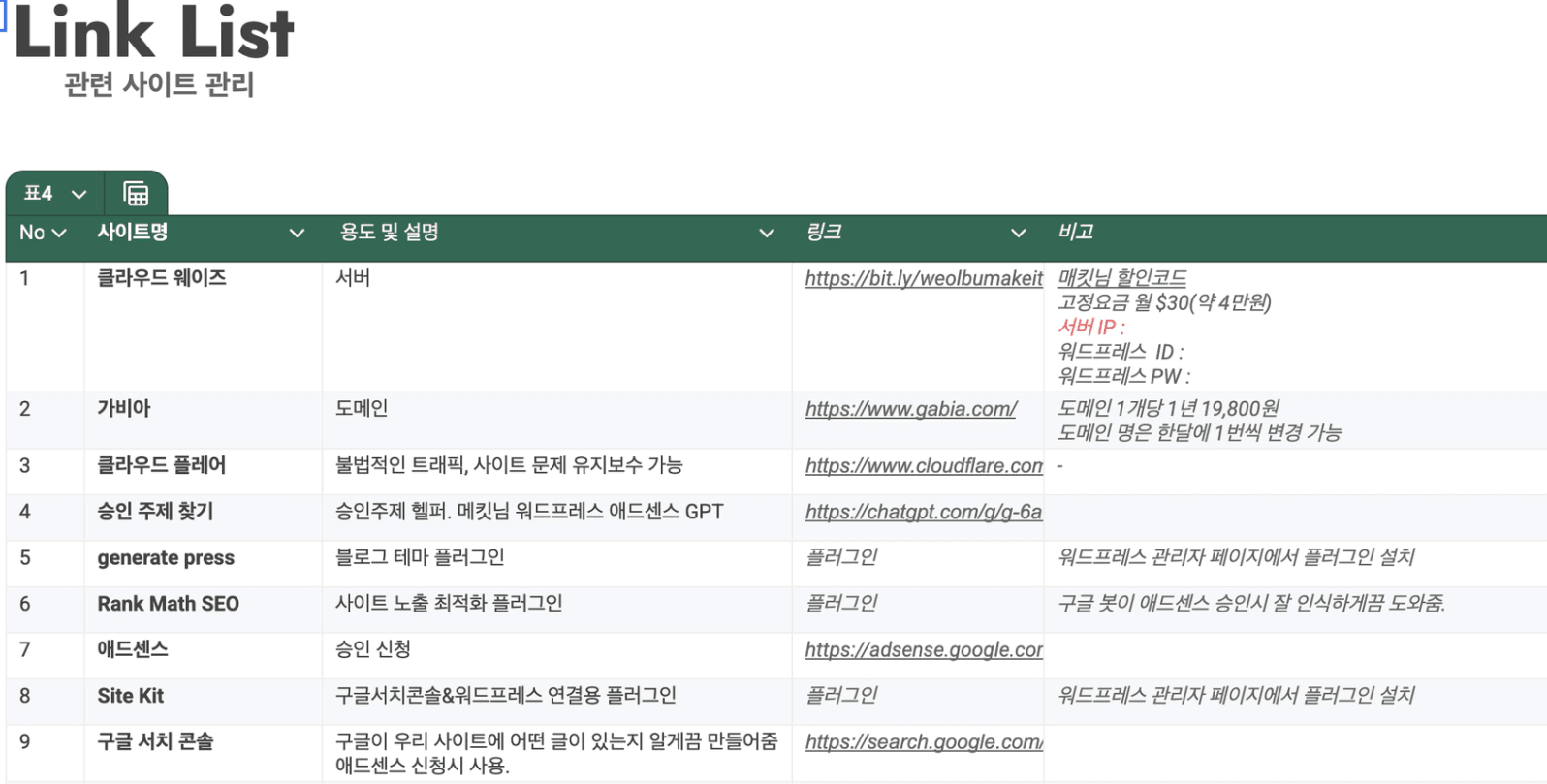The height and width of the screenshot is (784, 1547).
Task: Select the 사이트 노출 최적화 플러그인 cell
Action: tap(557, 610)
